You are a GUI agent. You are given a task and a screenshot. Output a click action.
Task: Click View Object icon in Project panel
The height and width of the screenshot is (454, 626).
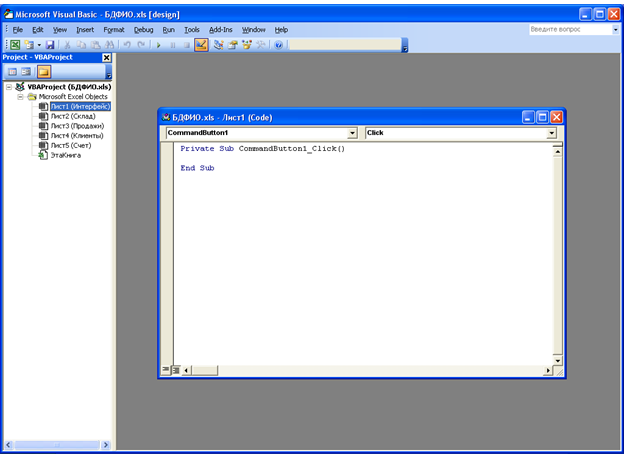[x=26, y=72]
